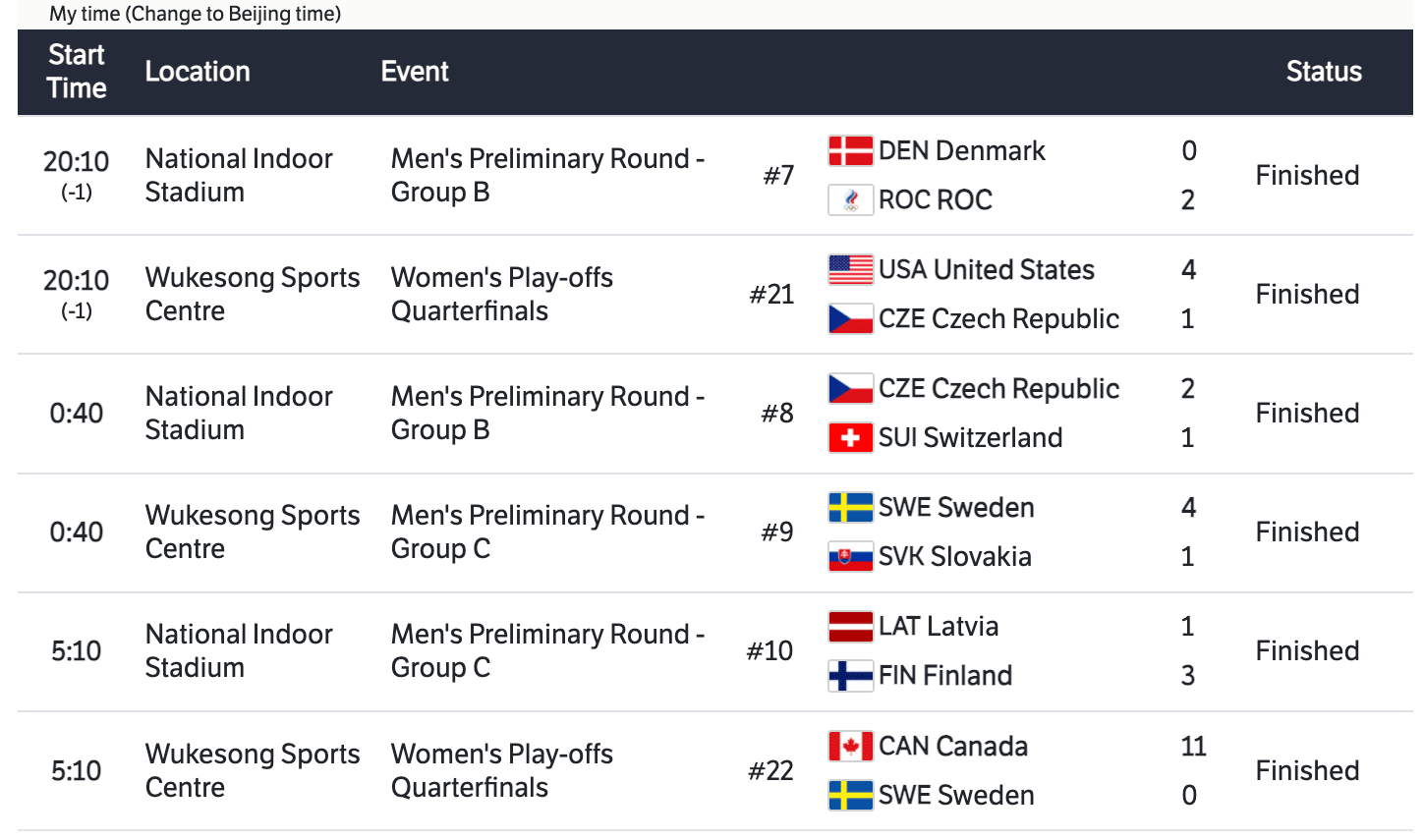Click the Canada flag icon
1424x840 pixels.
[x=850, y=747]
